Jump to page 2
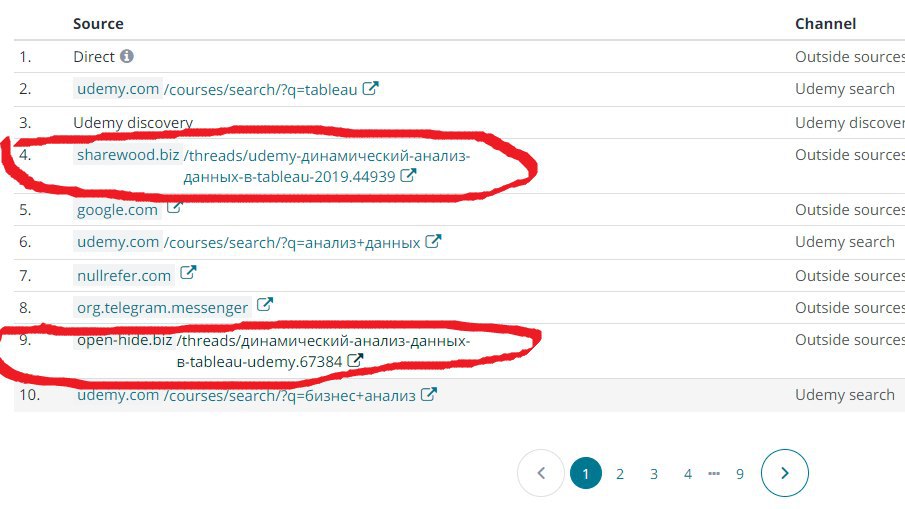This screenshot has width=905, height=509. pyautogui.click(x=620, y=474)
